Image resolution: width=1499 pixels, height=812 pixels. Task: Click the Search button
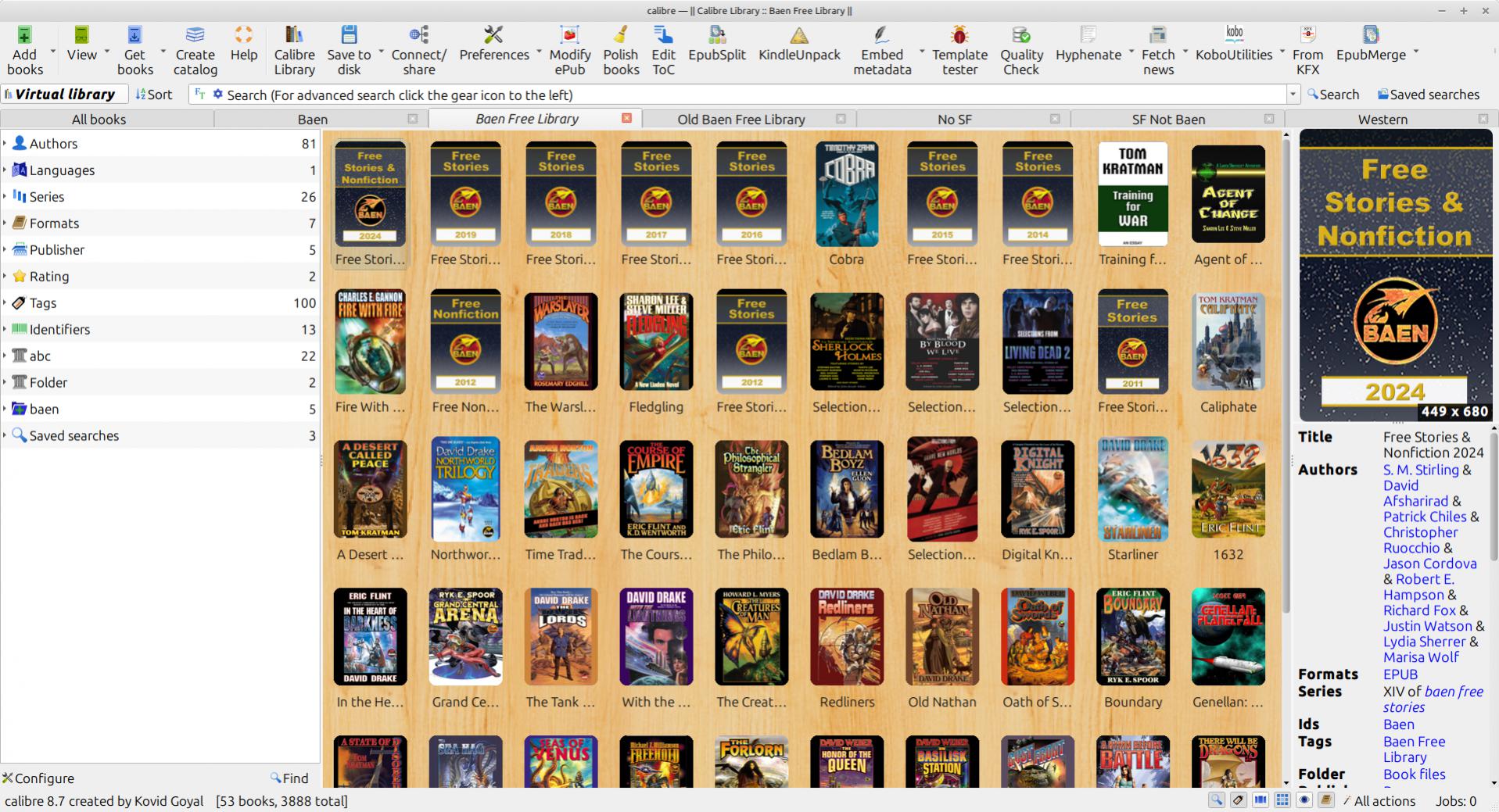pyautogui.click(x=1333, y=95)
